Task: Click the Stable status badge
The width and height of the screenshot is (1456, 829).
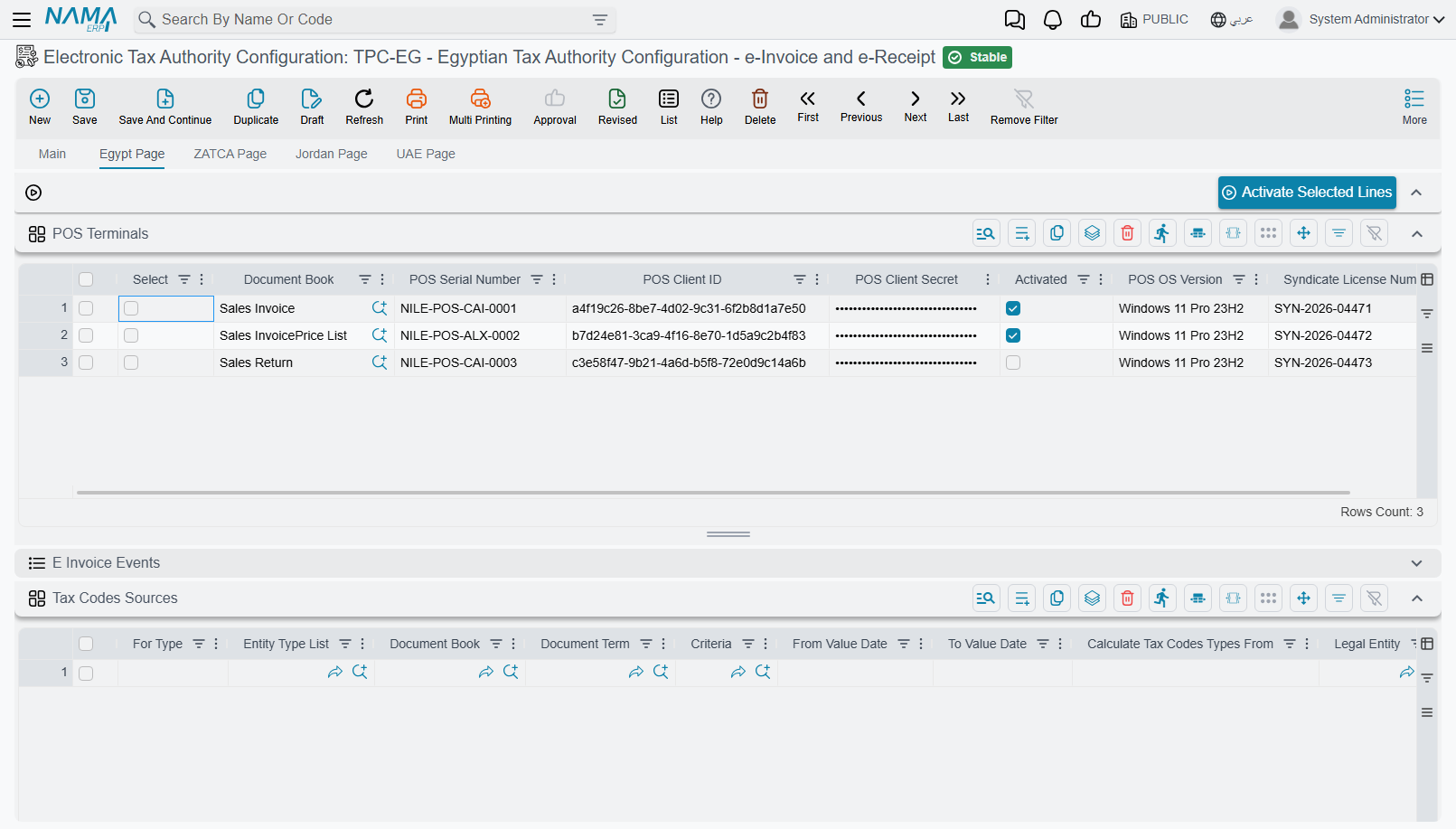Action: (x=977, y=57)
